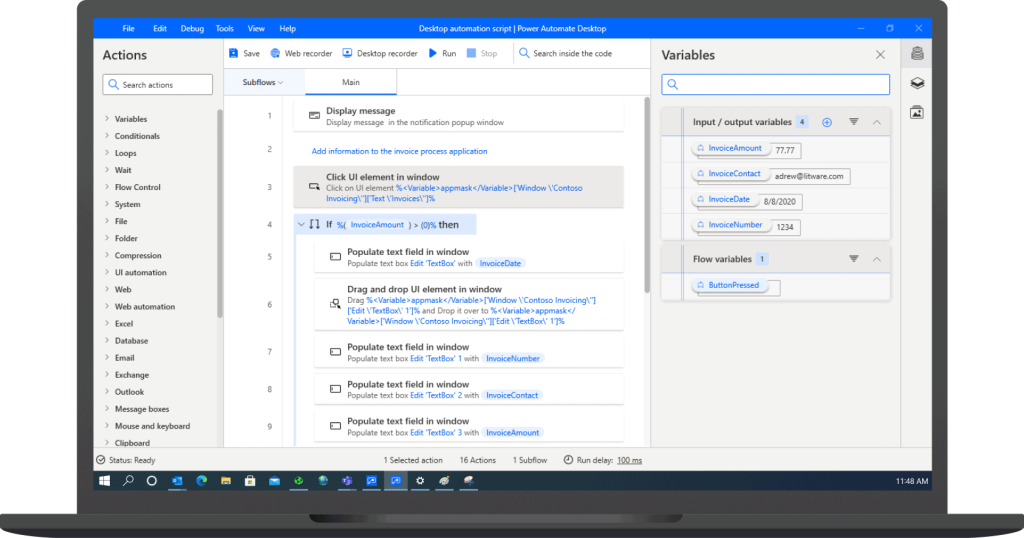Open the variables pane icon in sidebar

pos(917,54)
